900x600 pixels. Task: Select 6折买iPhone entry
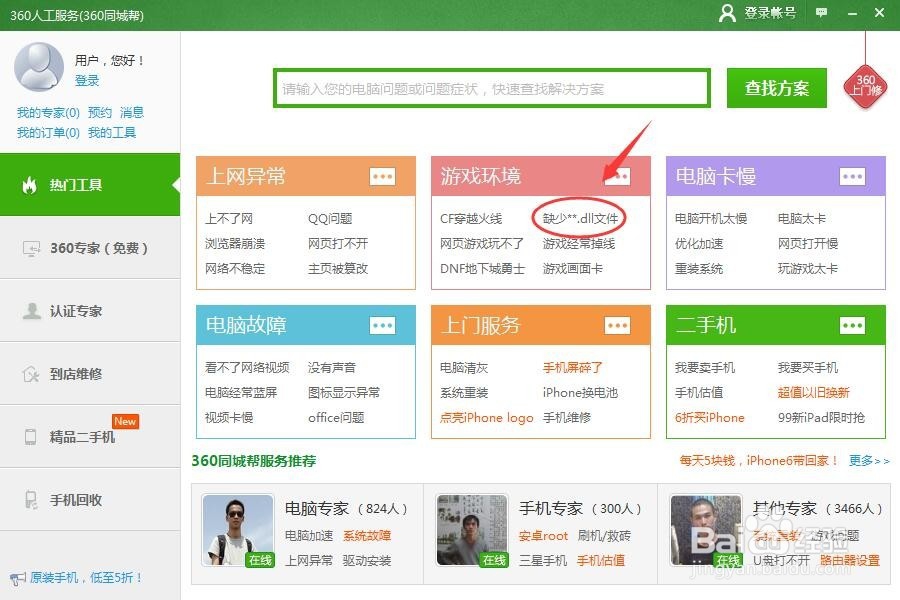pos(709,417)
